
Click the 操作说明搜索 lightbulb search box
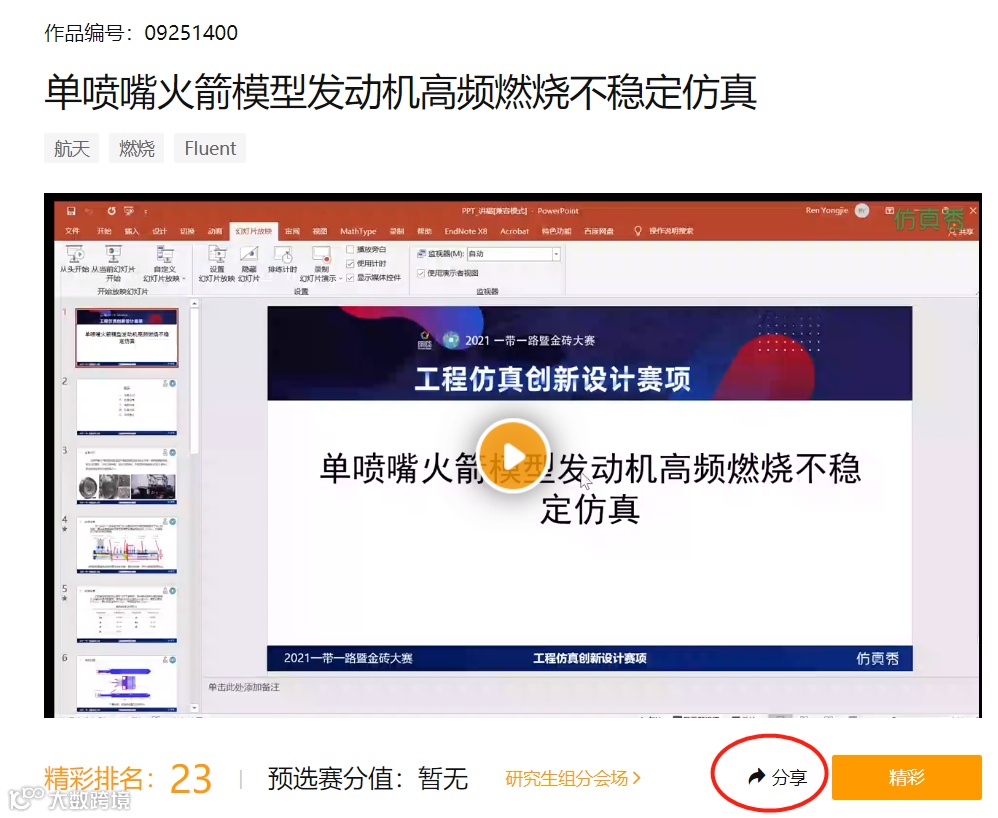point(664,231)
